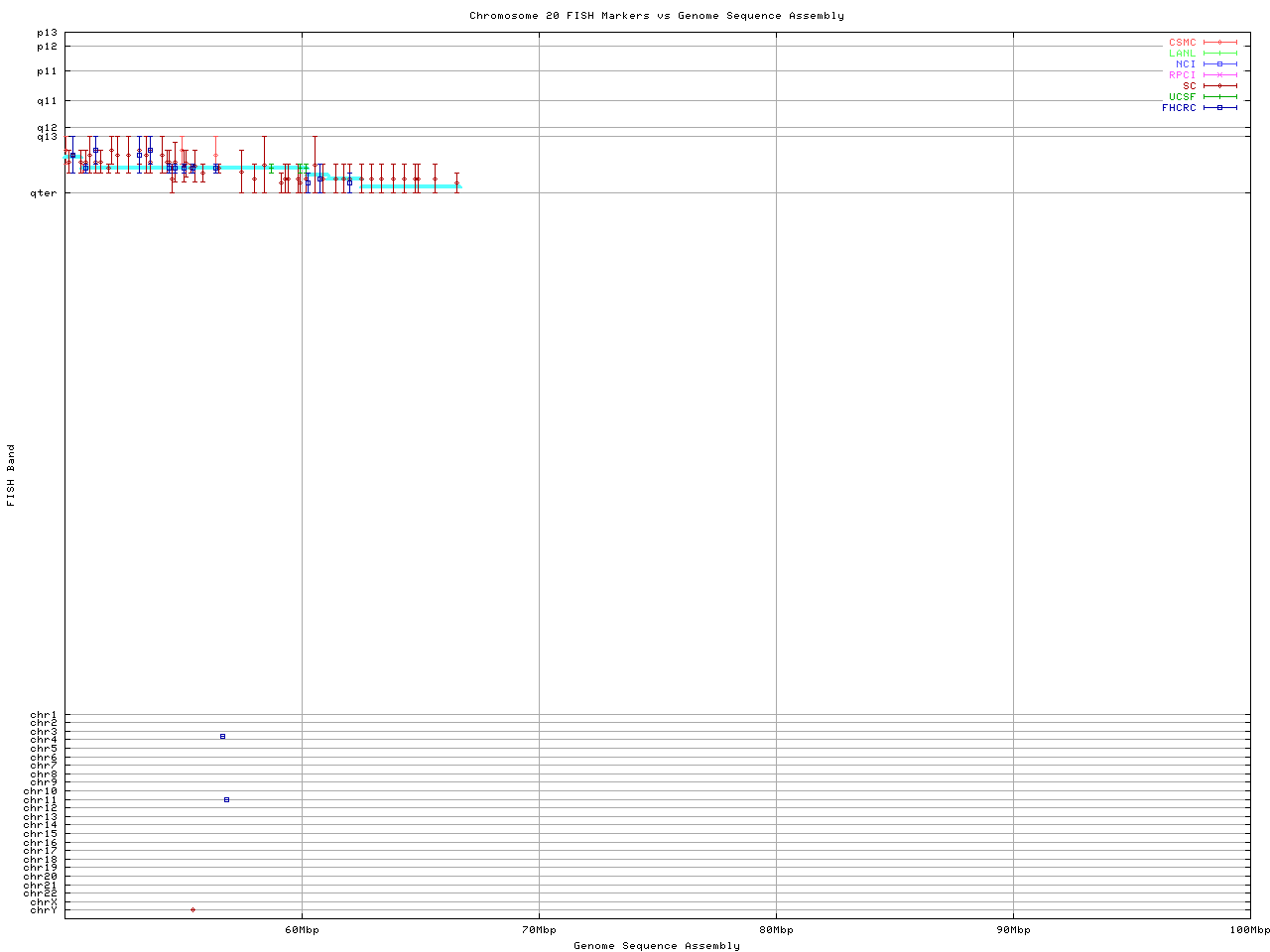The height and width of the screenshot is (952, 1270).
Task: Select the red diamond marker on chrY row
Action: point(192,909)
